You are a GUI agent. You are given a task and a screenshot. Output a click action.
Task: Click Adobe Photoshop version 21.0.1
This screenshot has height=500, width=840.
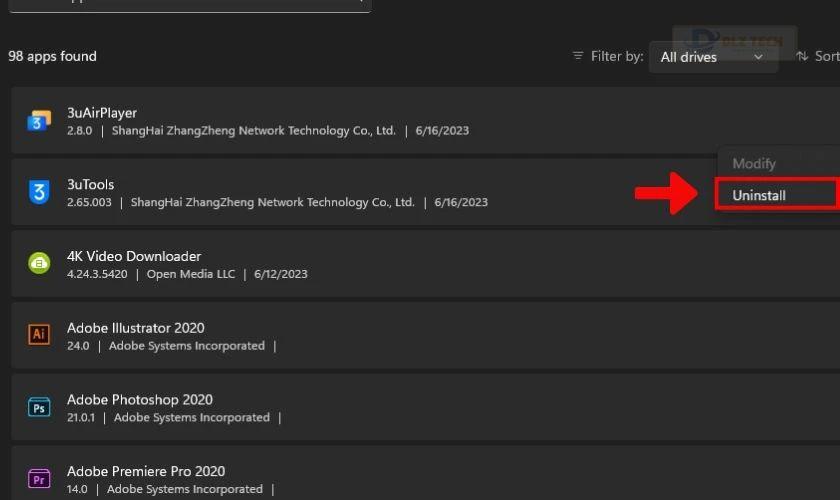[81, 417]
